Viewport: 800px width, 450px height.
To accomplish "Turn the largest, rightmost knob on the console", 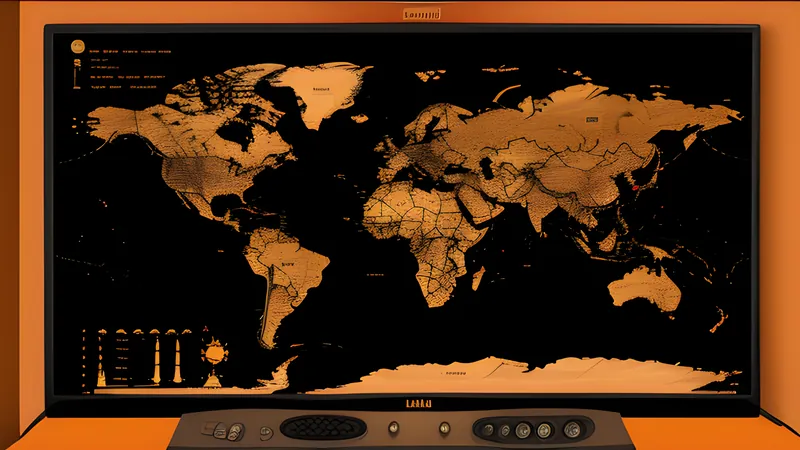I will tap(572, 430).
